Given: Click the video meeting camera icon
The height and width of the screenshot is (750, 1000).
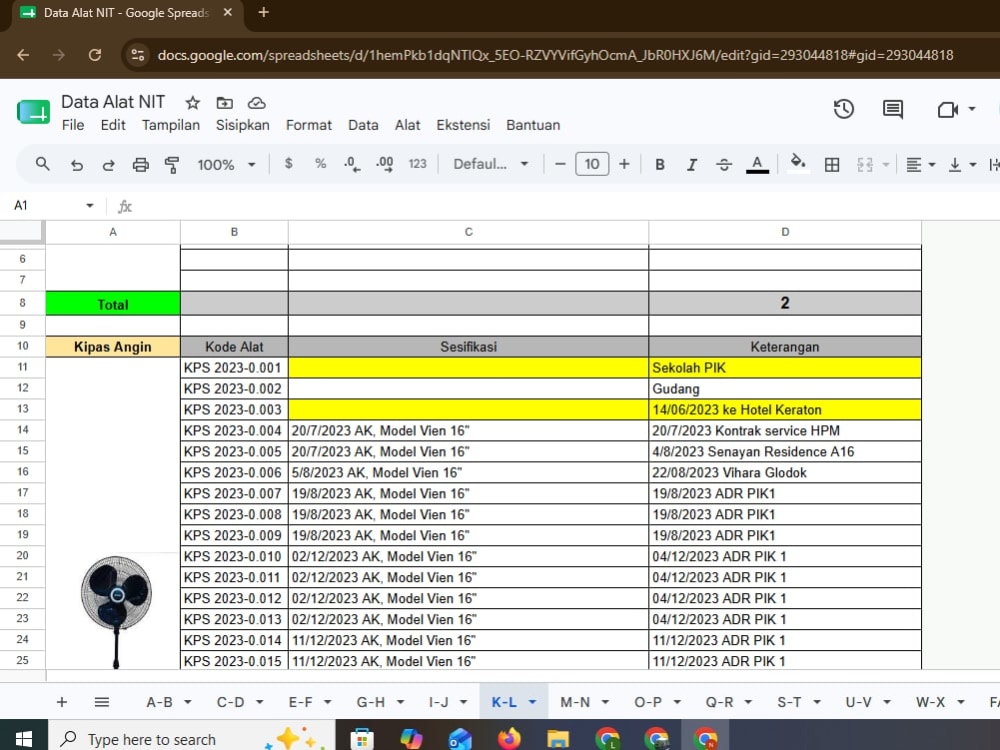Looking at the screenshot, I should 948,110.
